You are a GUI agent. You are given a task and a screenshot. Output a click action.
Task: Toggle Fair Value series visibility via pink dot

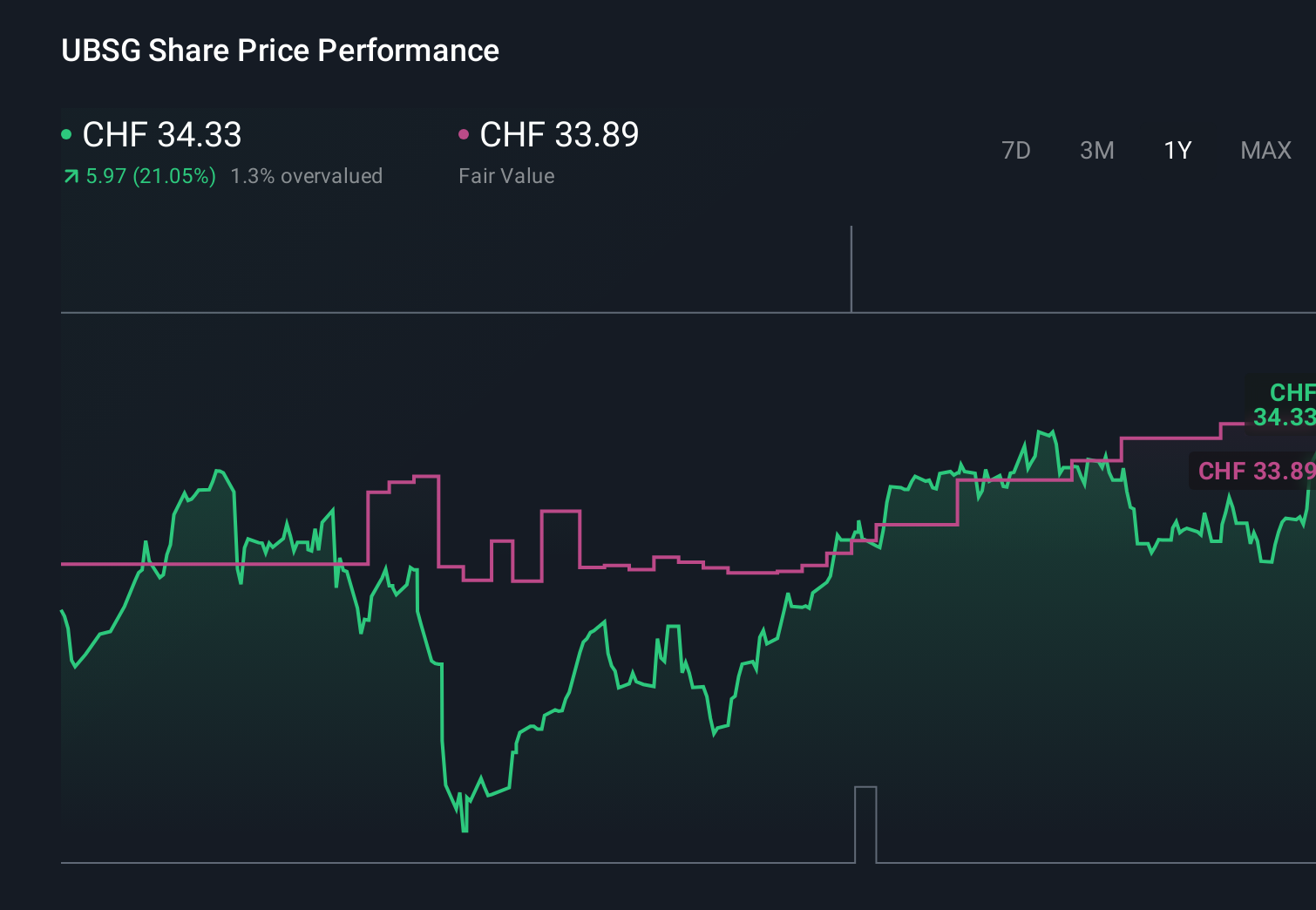point(465,133)
